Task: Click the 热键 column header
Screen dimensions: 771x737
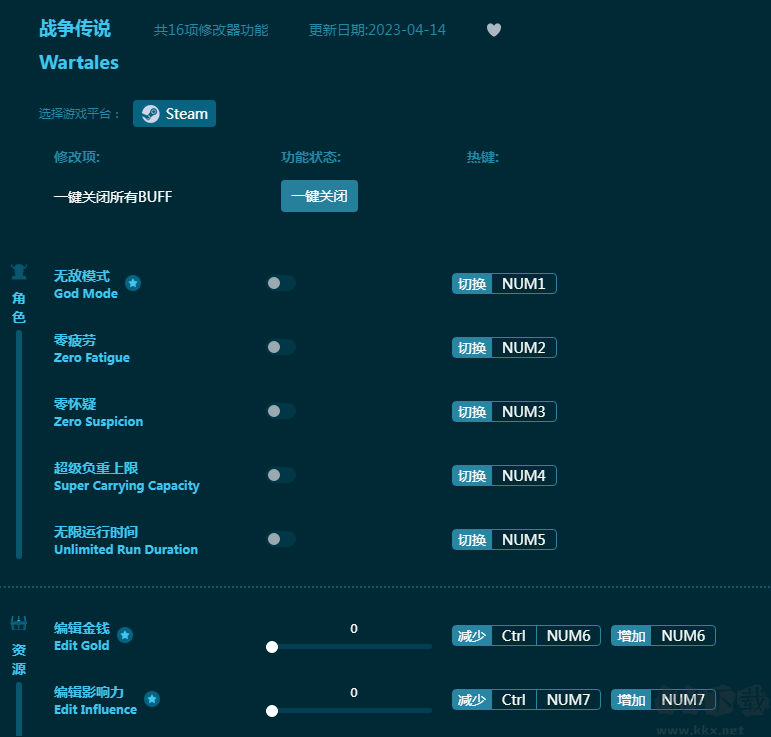Action: [x=482, y=157]
